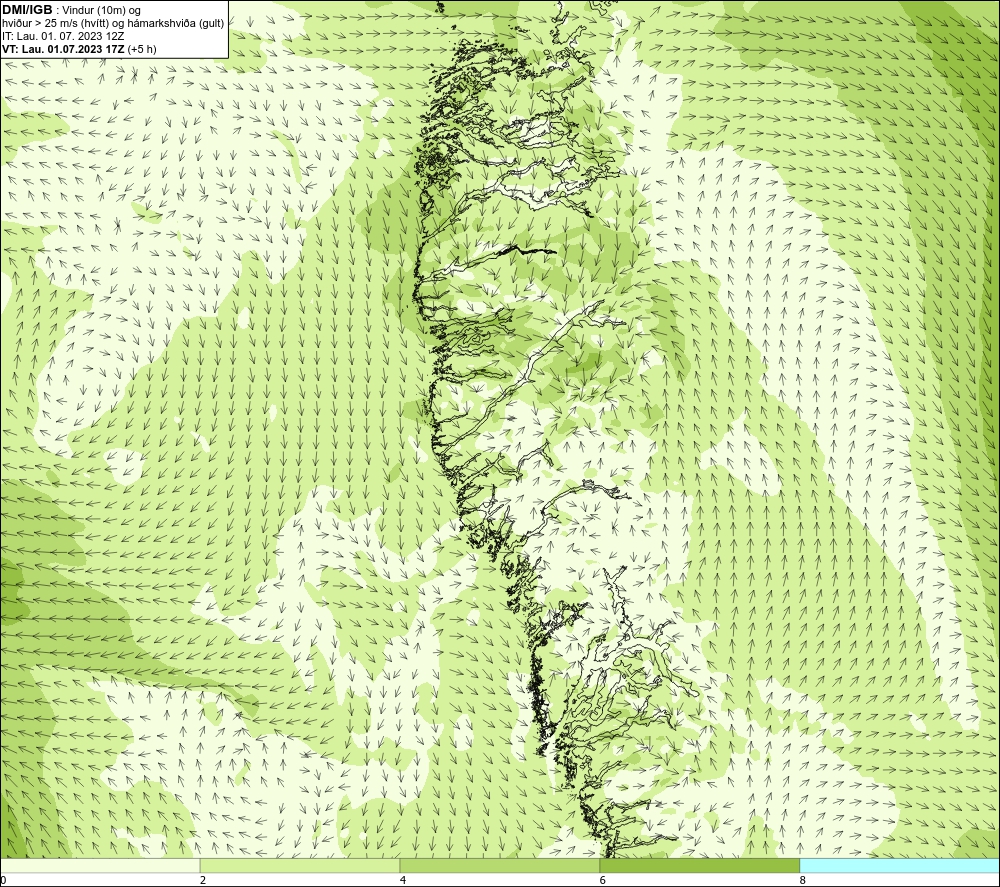Image resolution: width=1000 pixels, height=887 pixels.
Task: Click the scale label '2'
Action: tap(203, 881)
